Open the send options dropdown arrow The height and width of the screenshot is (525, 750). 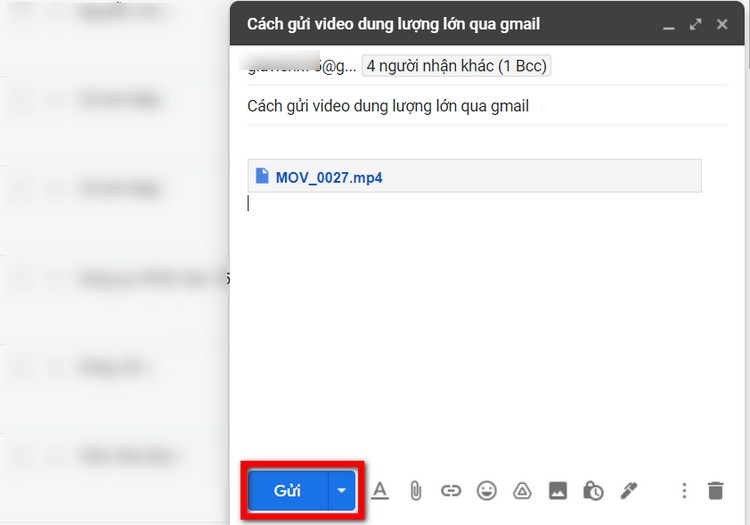pyautogui.click(x=342, y=491)
